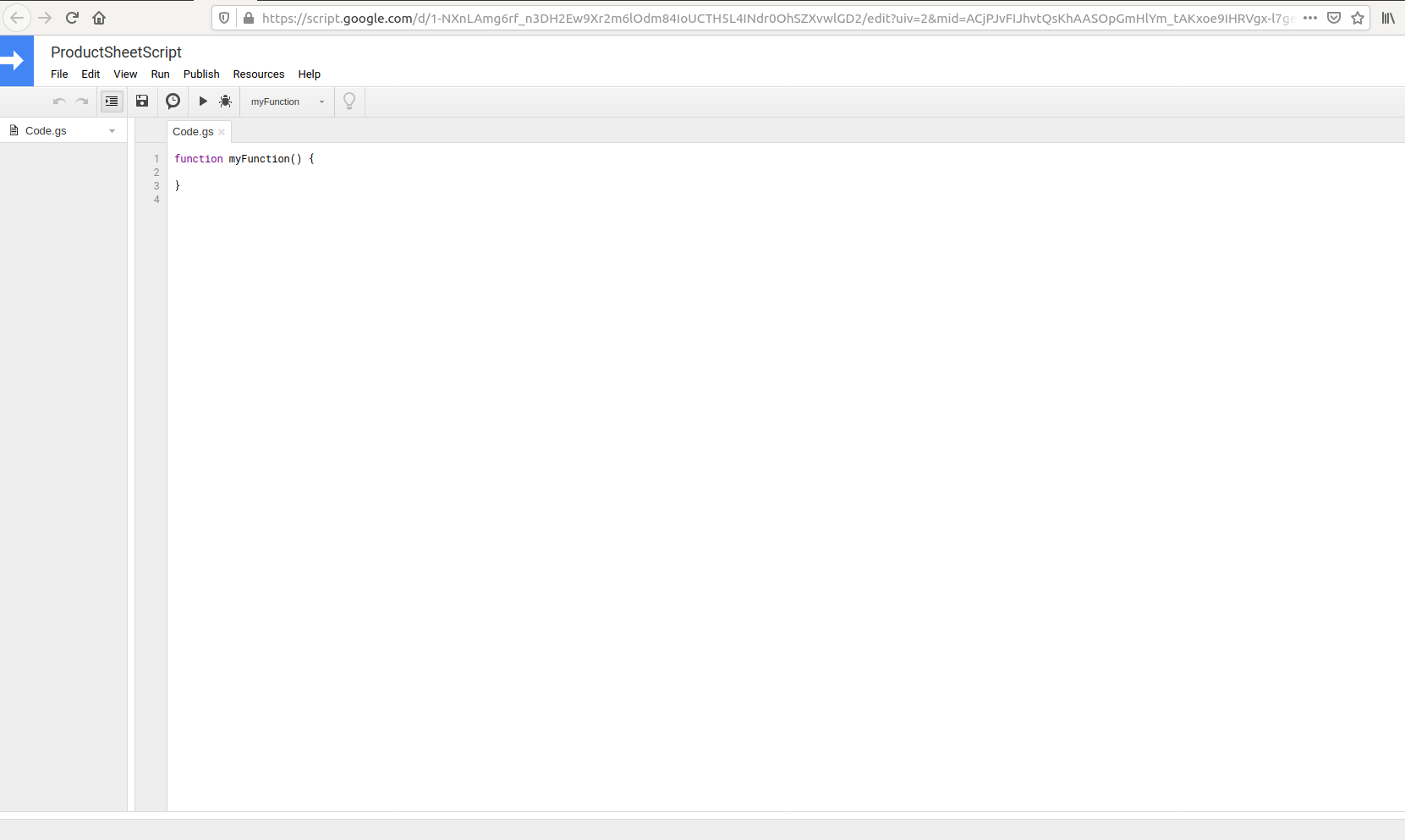Image resolution: width=1405 pixels, height=840 pixels.
Task: Open the Publish menu
Action: [x=200, y=74]
